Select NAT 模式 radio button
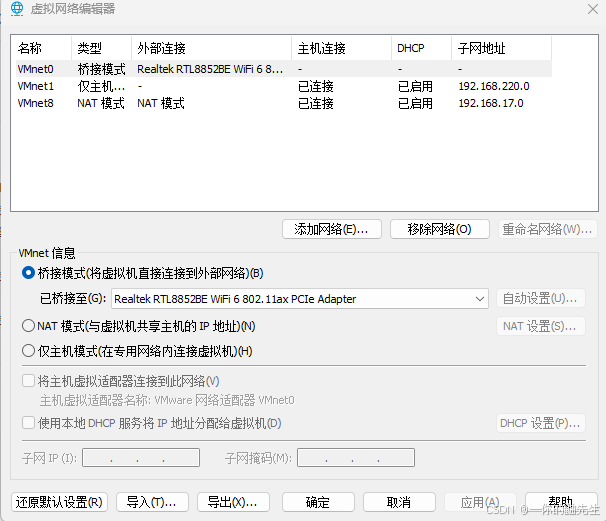This screenshot has width=606, height=521. click(x=29, y=326)
